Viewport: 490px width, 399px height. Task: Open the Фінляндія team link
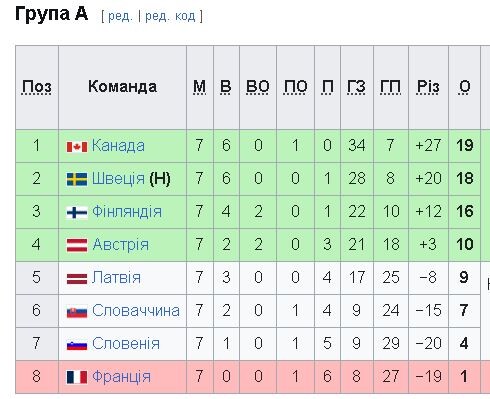127,212
